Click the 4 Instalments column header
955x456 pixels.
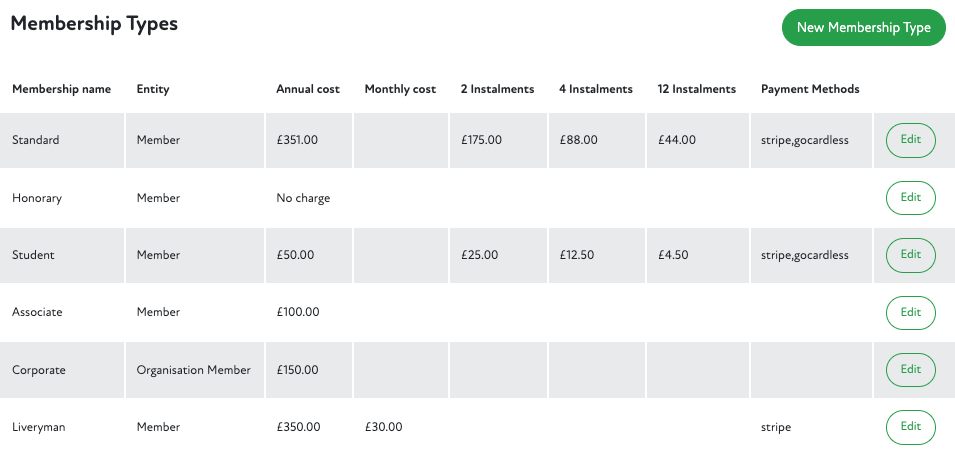[596, 89]
